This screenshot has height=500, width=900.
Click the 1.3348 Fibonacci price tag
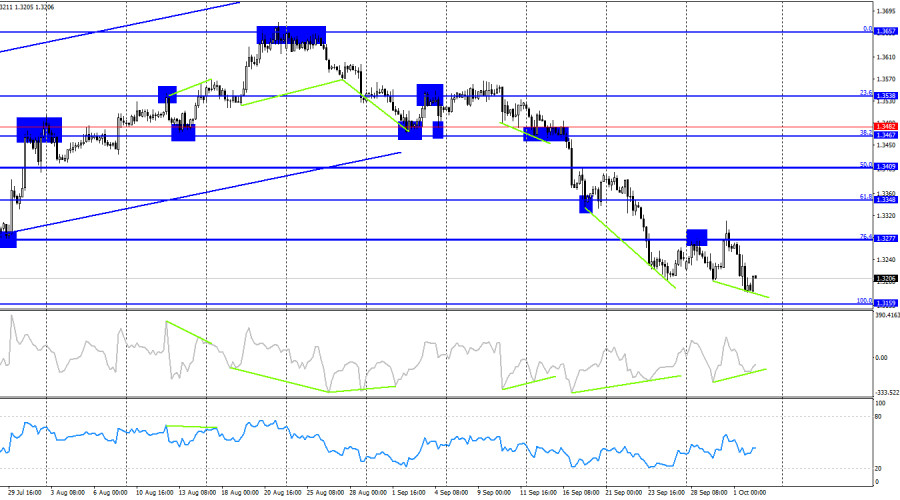pyautogui.click(x=886, y=199)
